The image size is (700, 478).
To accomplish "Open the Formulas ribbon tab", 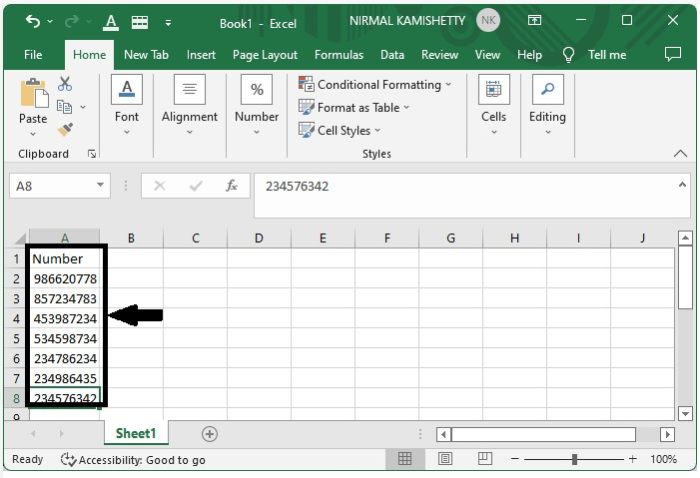I will [x=338, y=55].
